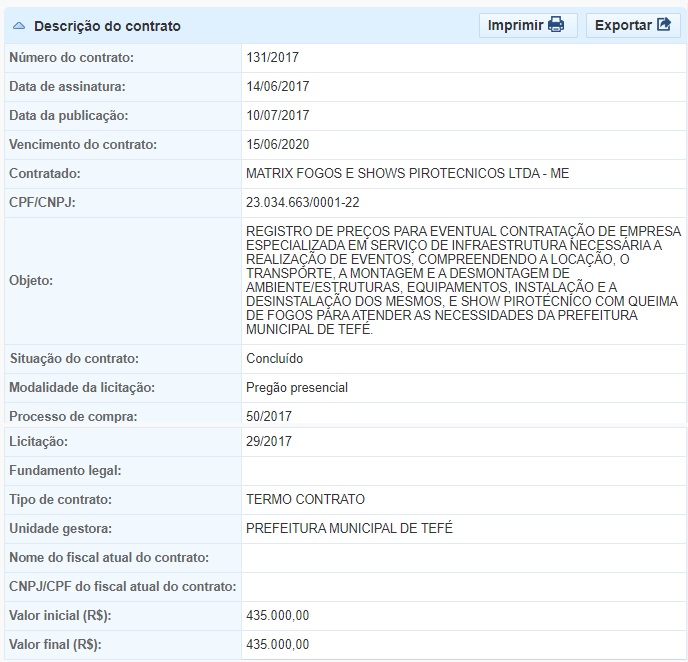Click contractor name MATRIX FOGOS E SHOWS
This screenshot has width=688, height=662.
[407, 174]
